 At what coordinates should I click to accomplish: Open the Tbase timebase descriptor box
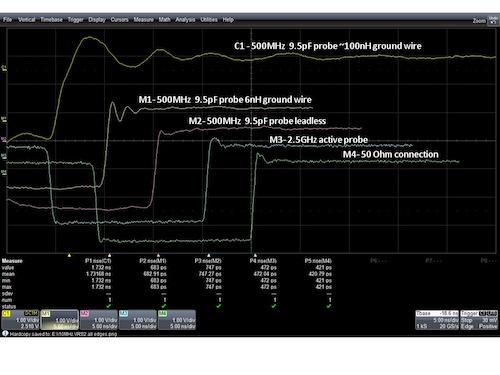click(x=437, y=320)
